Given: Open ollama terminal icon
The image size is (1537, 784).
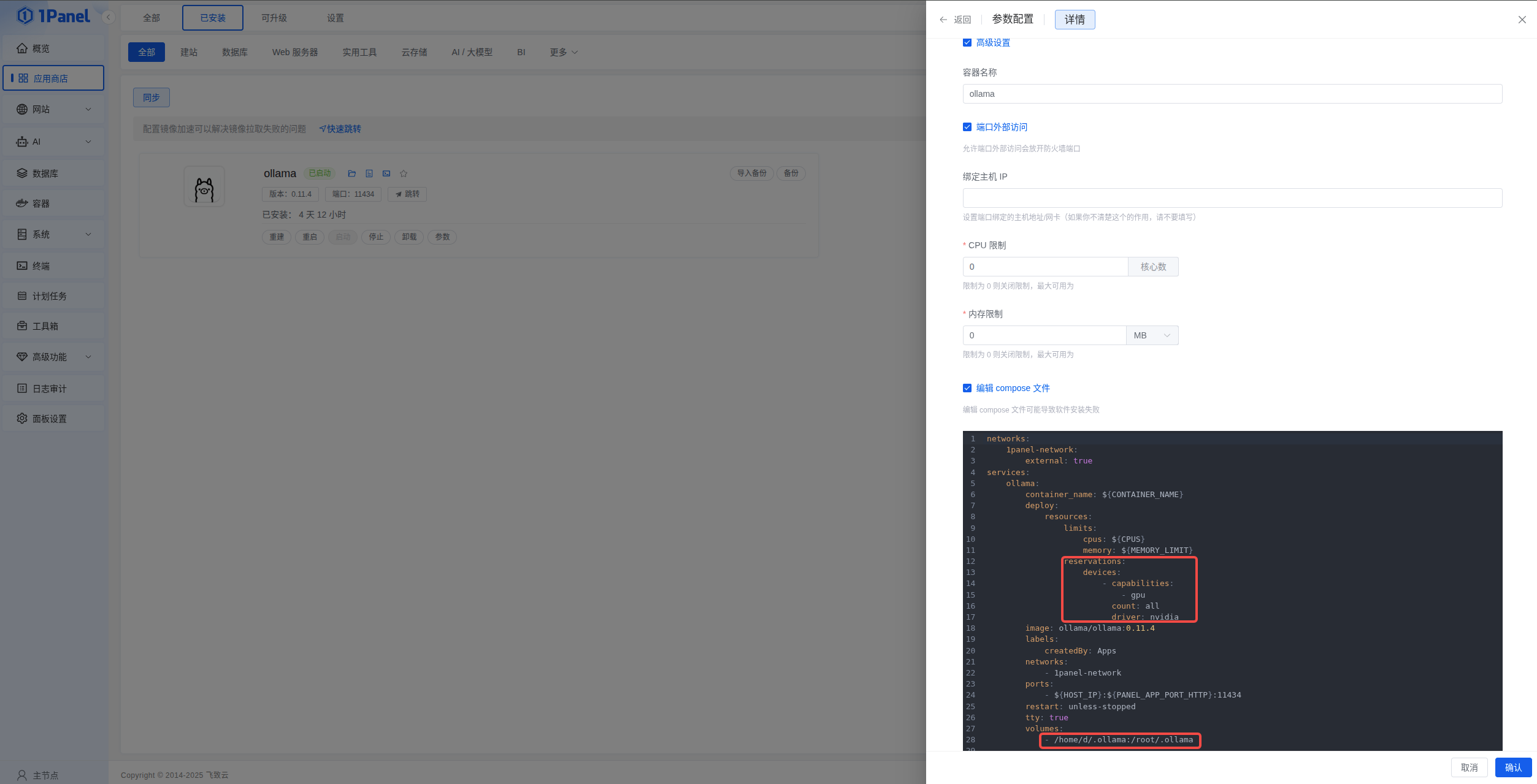Looking at the screenshot, I should pos(386,173).
